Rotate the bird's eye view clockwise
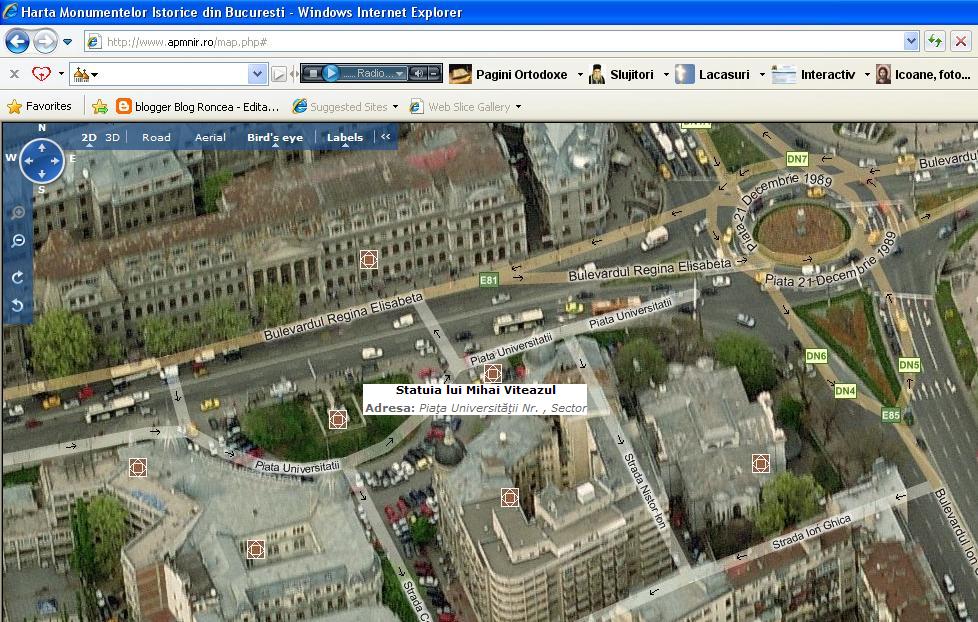Image resolution: width=978 pixels, height=622 pixels. [17, 278]
